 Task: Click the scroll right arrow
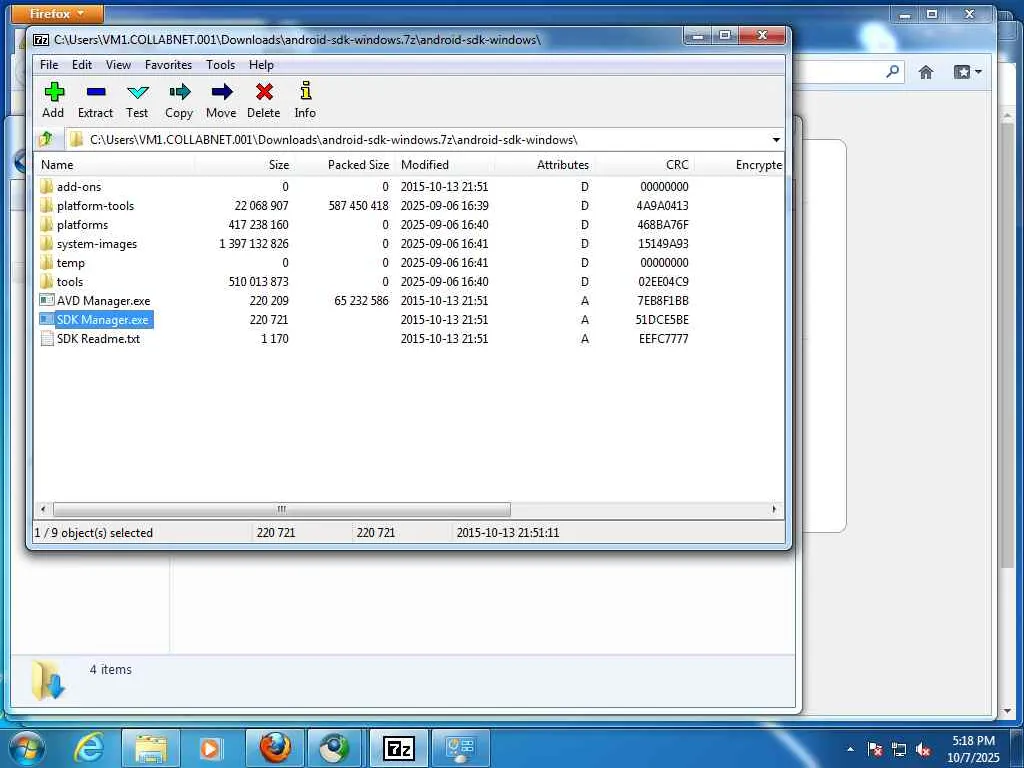pos(775,509)
